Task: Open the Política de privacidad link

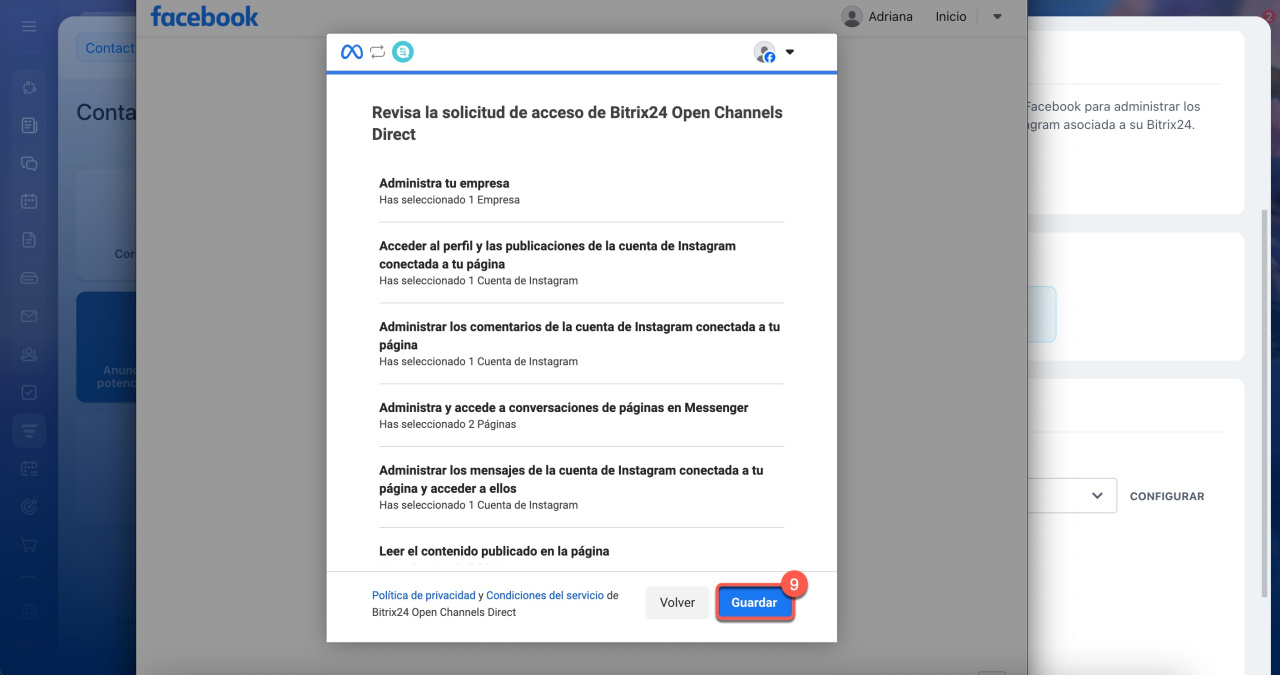Action: [x=423, y=595]
